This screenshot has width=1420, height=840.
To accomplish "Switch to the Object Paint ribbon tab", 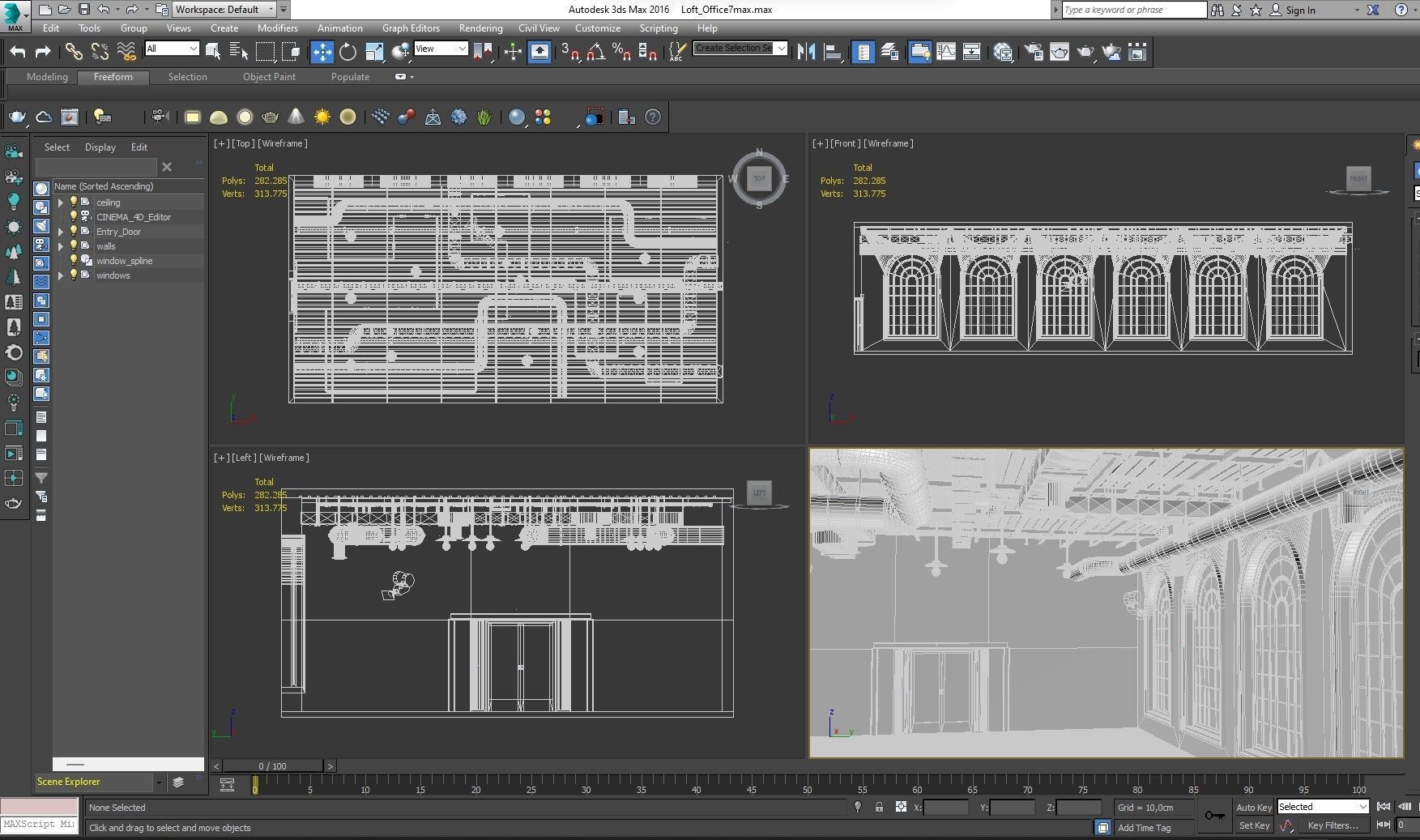I will tap(269, 77).
